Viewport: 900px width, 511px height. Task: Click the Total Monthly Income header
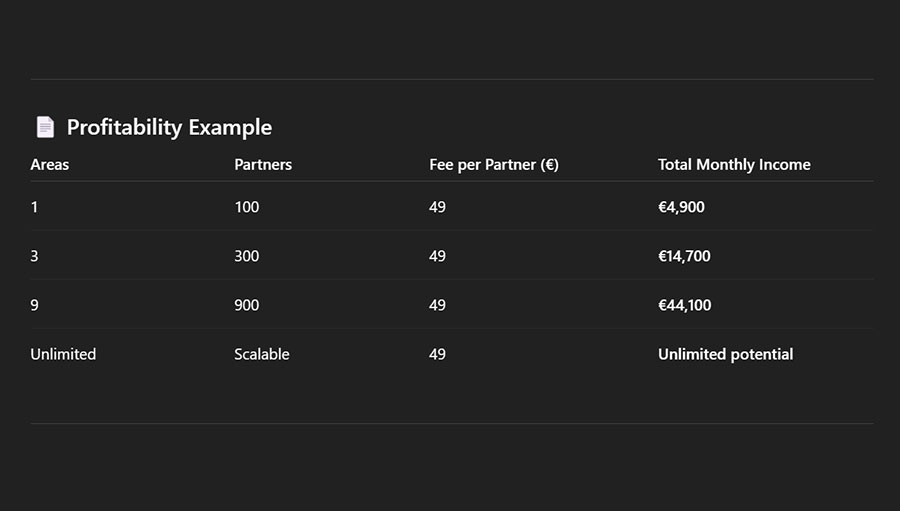734,164
